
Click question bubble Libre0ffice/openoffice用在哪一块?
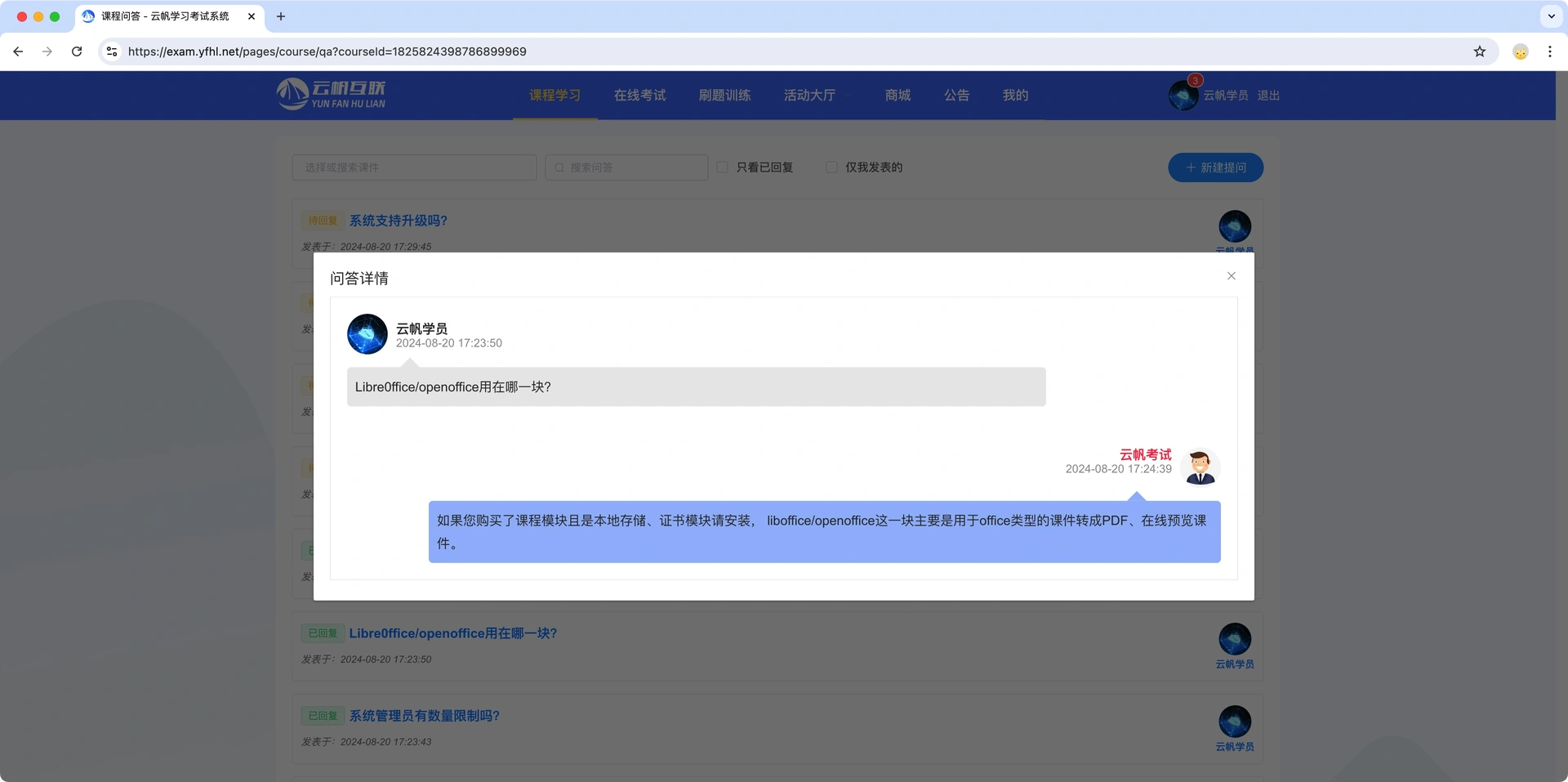697,387
